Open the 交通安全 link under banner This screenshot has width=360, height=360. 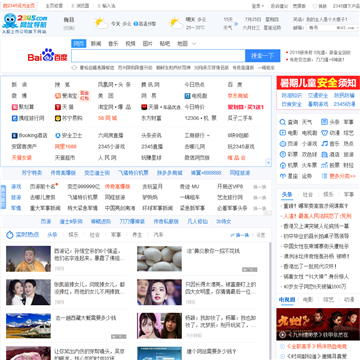(x=318, y=96)
